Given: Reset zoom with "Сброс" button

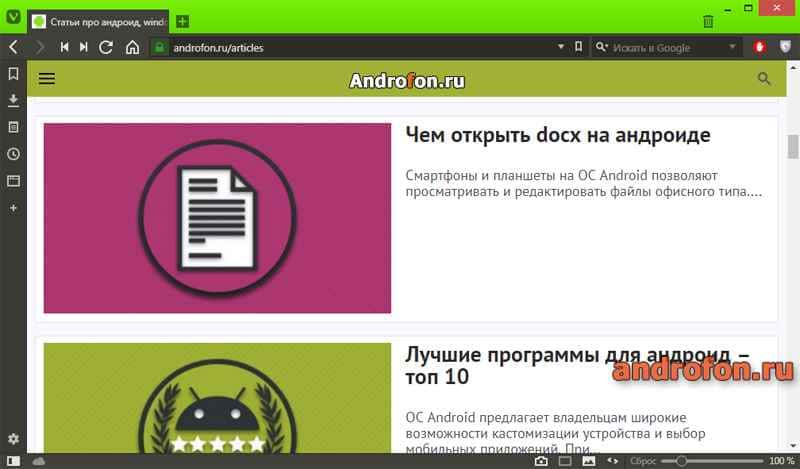Looking at the screenshot, I should pyautogui.click(x=643, y=461).
